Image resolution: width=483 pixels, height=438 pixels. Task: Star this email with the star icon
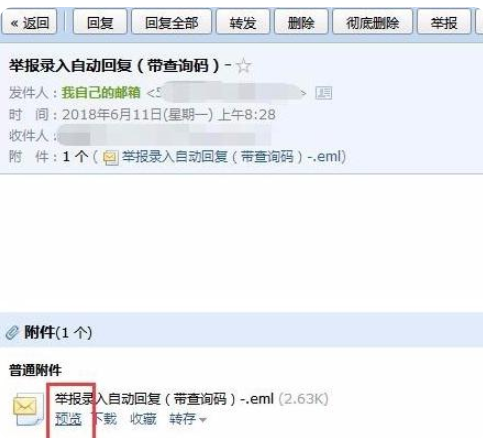coord(243,65)
